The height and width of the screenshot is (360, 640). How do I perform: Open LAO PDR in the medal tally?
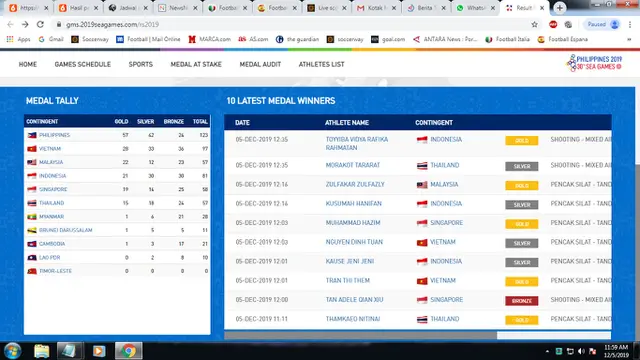point(49,258)
